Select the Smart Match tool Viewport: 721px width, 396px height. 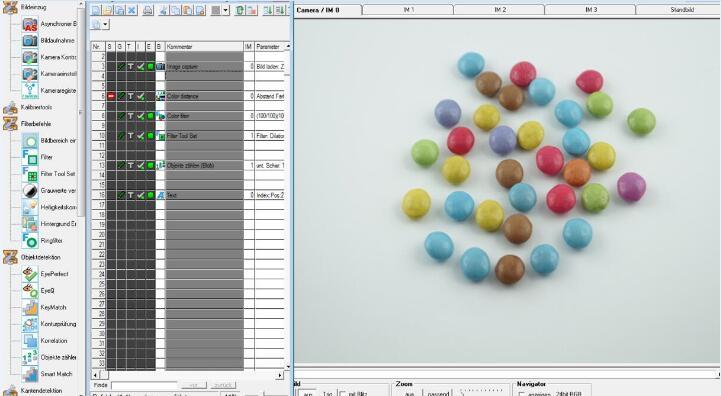click(30, 374)
